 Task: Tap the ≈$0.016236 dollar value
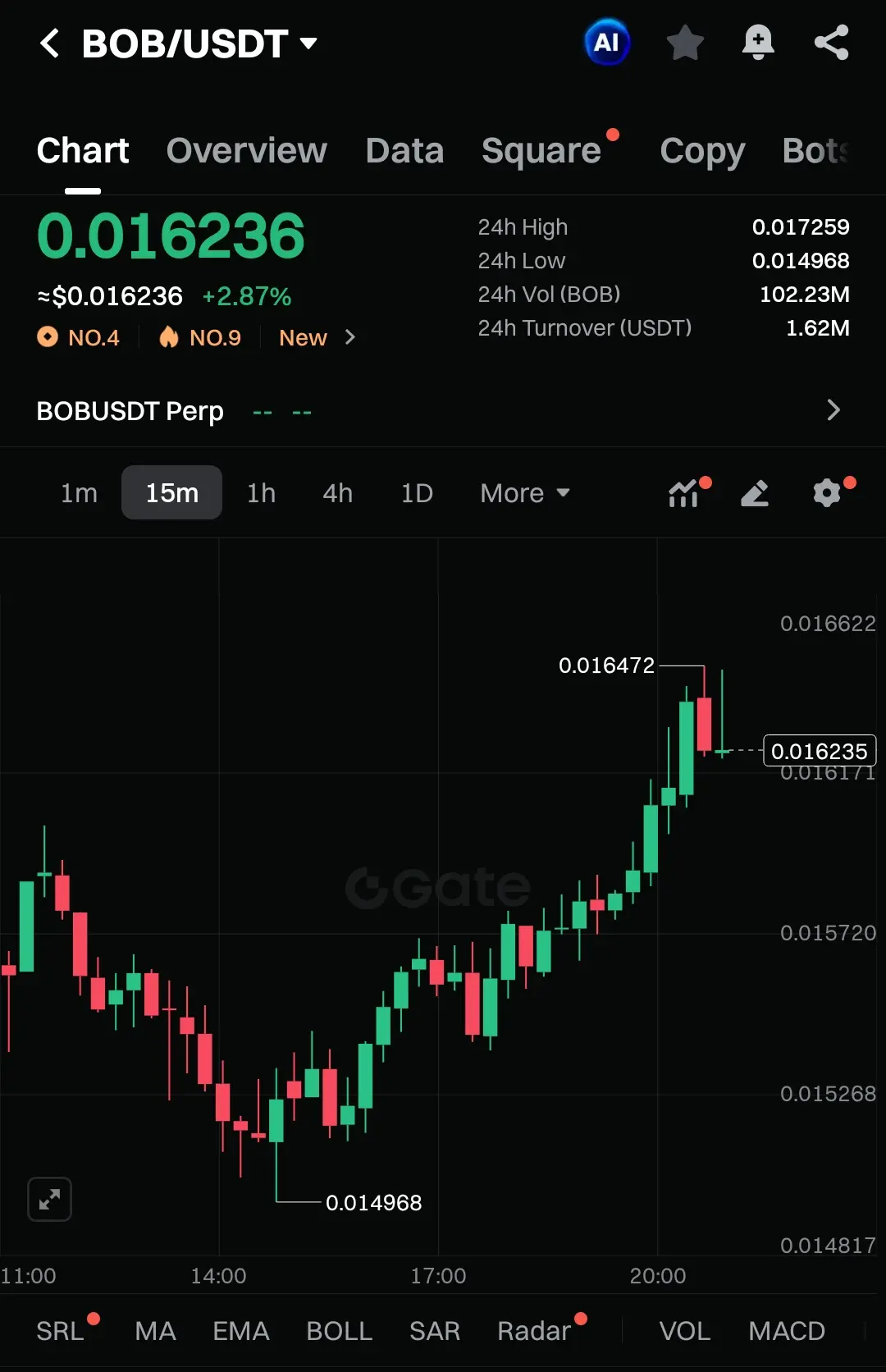click(x=110, y=296)
